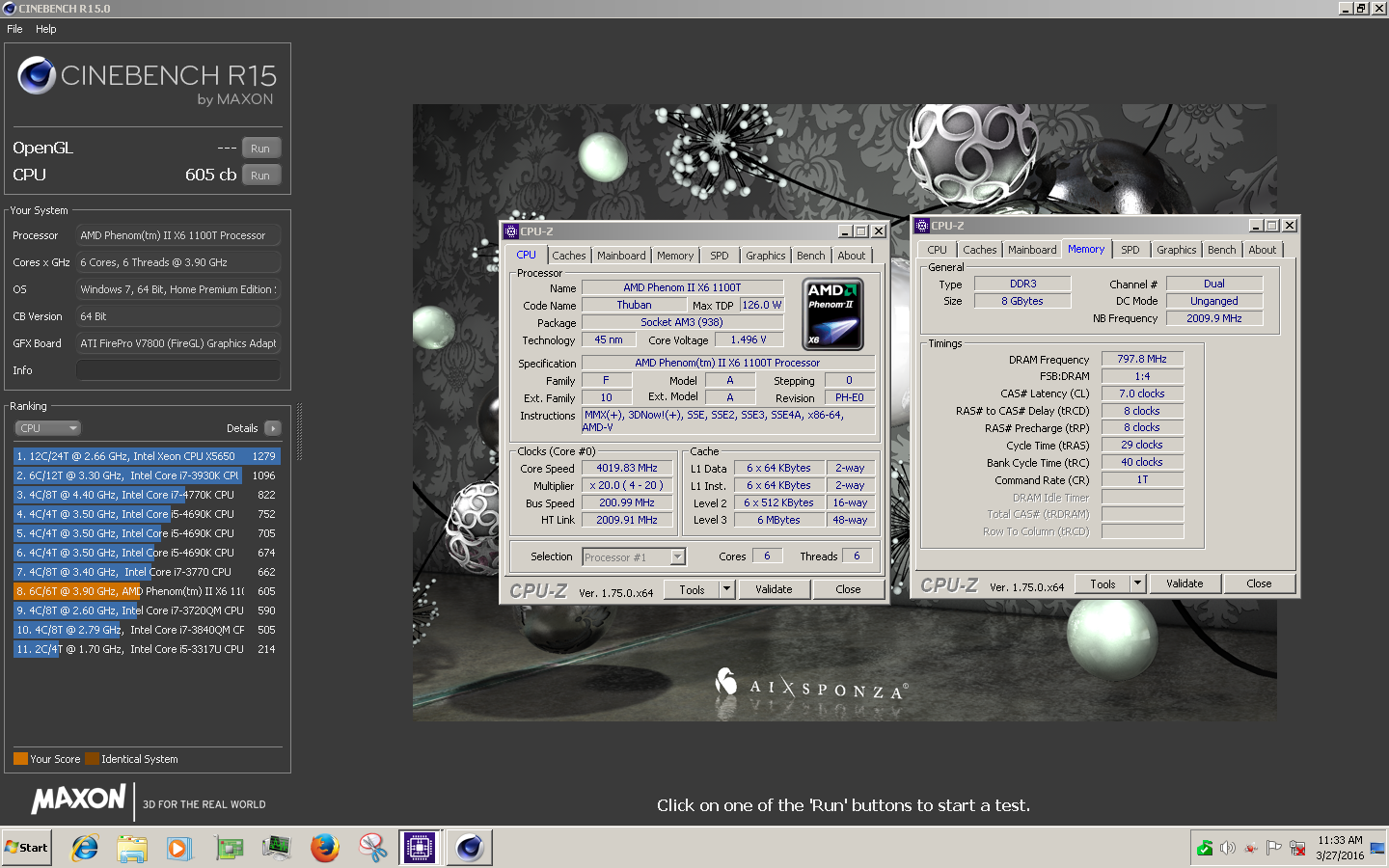Image resolution: width=1389 pixels, height=868 pixels.
Task: Click the AMD Phenom II logo in CPU-Z
Action: click(x=833, y=314)
